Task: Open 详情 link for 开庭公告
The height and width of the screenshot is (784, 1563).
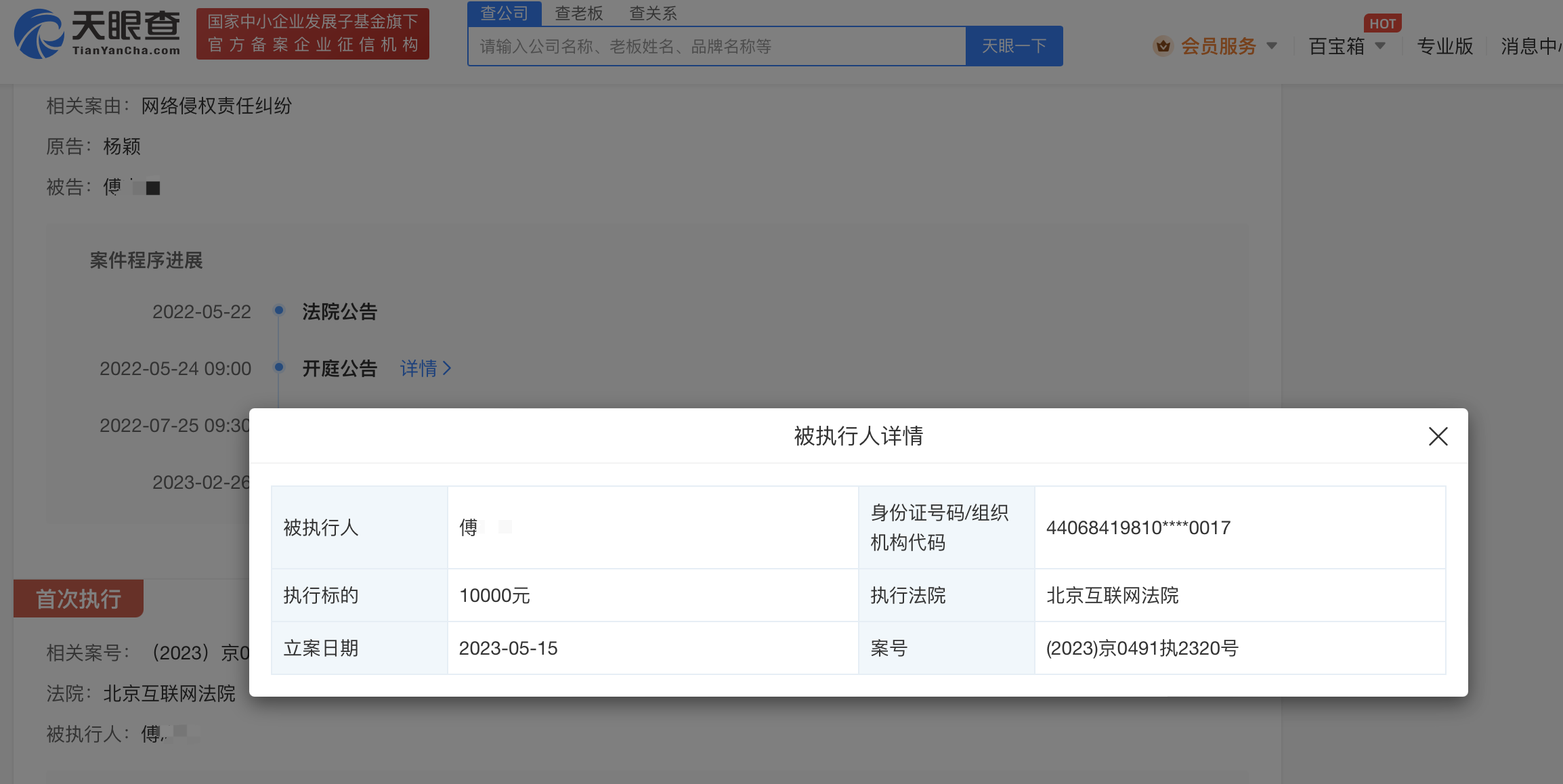Action: [x=425, y=368]
